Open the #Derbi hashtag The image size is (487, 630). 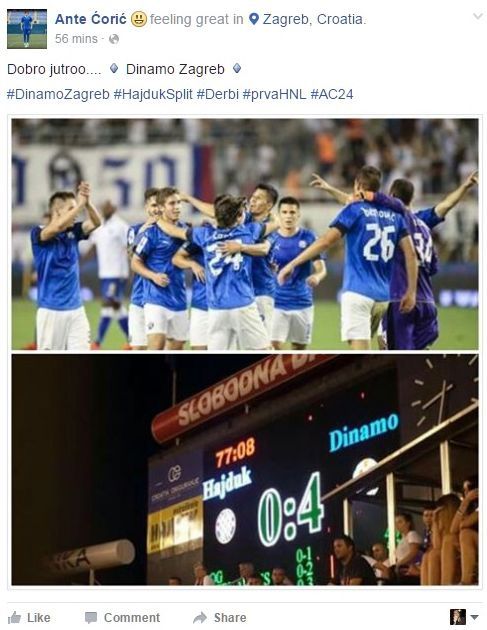tap(217, 94)
